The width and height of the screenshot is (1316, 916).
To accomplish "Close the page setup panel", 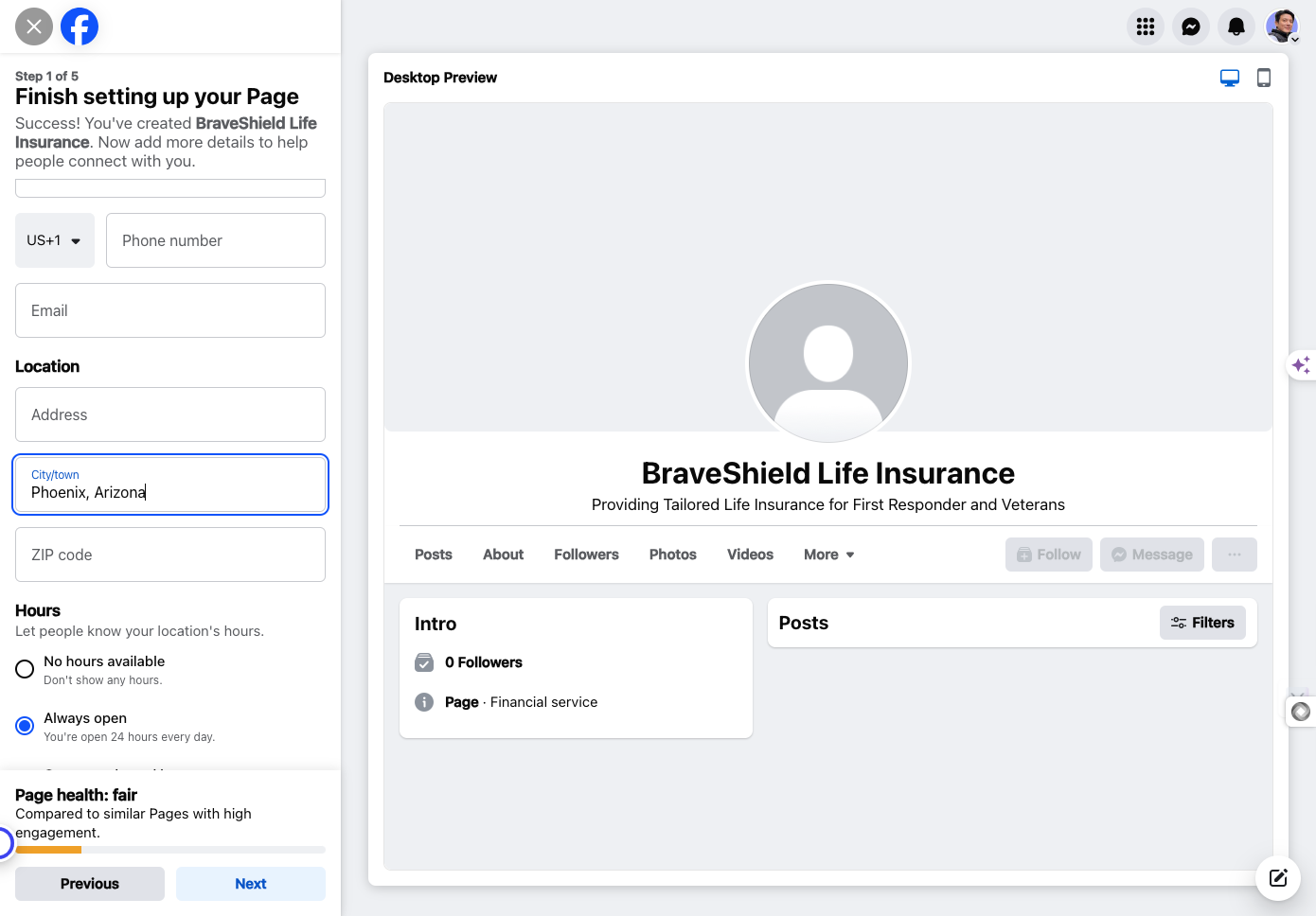I will coord(34,26).
